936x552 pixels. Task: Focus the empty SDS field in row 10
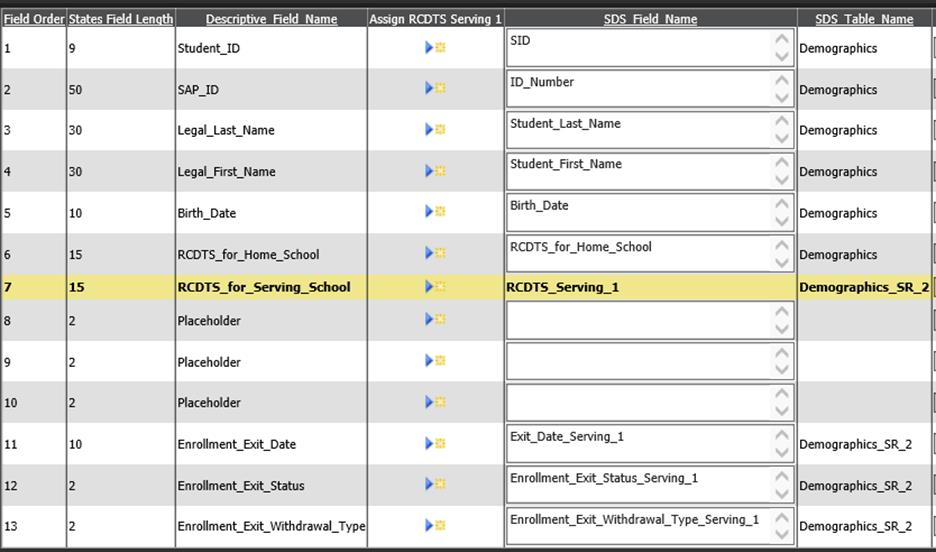(x=638, y=402)
